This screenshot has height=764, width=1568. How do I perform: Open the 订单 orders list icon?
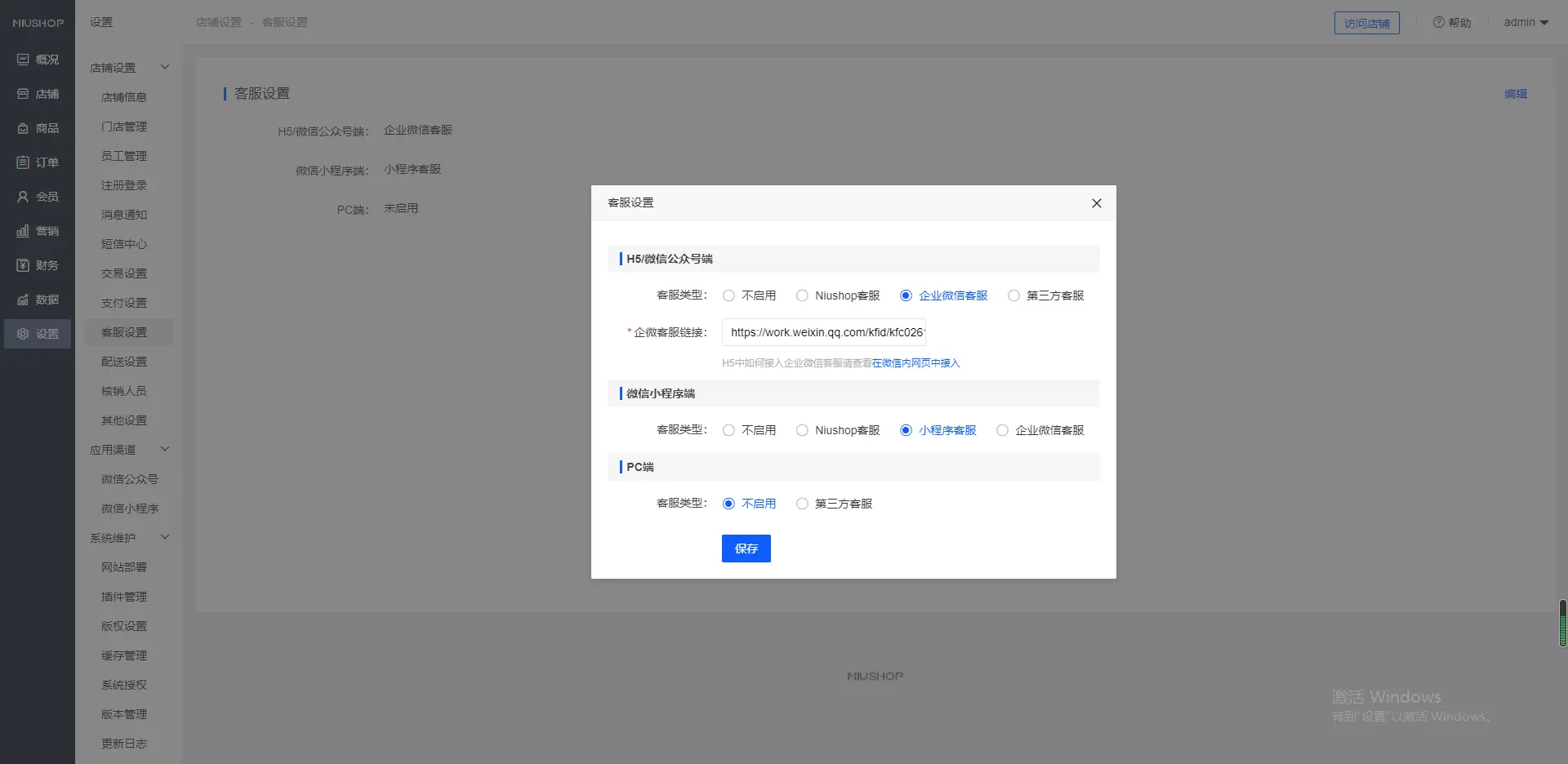[23, 162]
